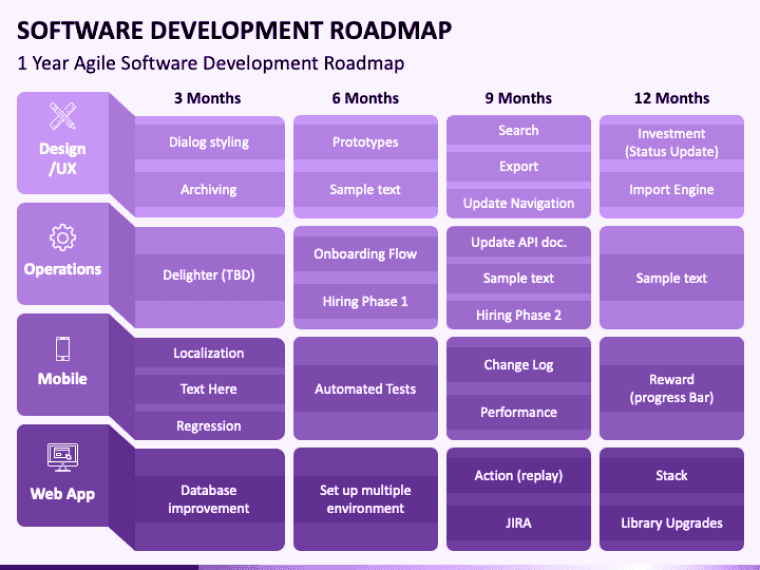Click the Dialog styling box

tap(208, 142)
